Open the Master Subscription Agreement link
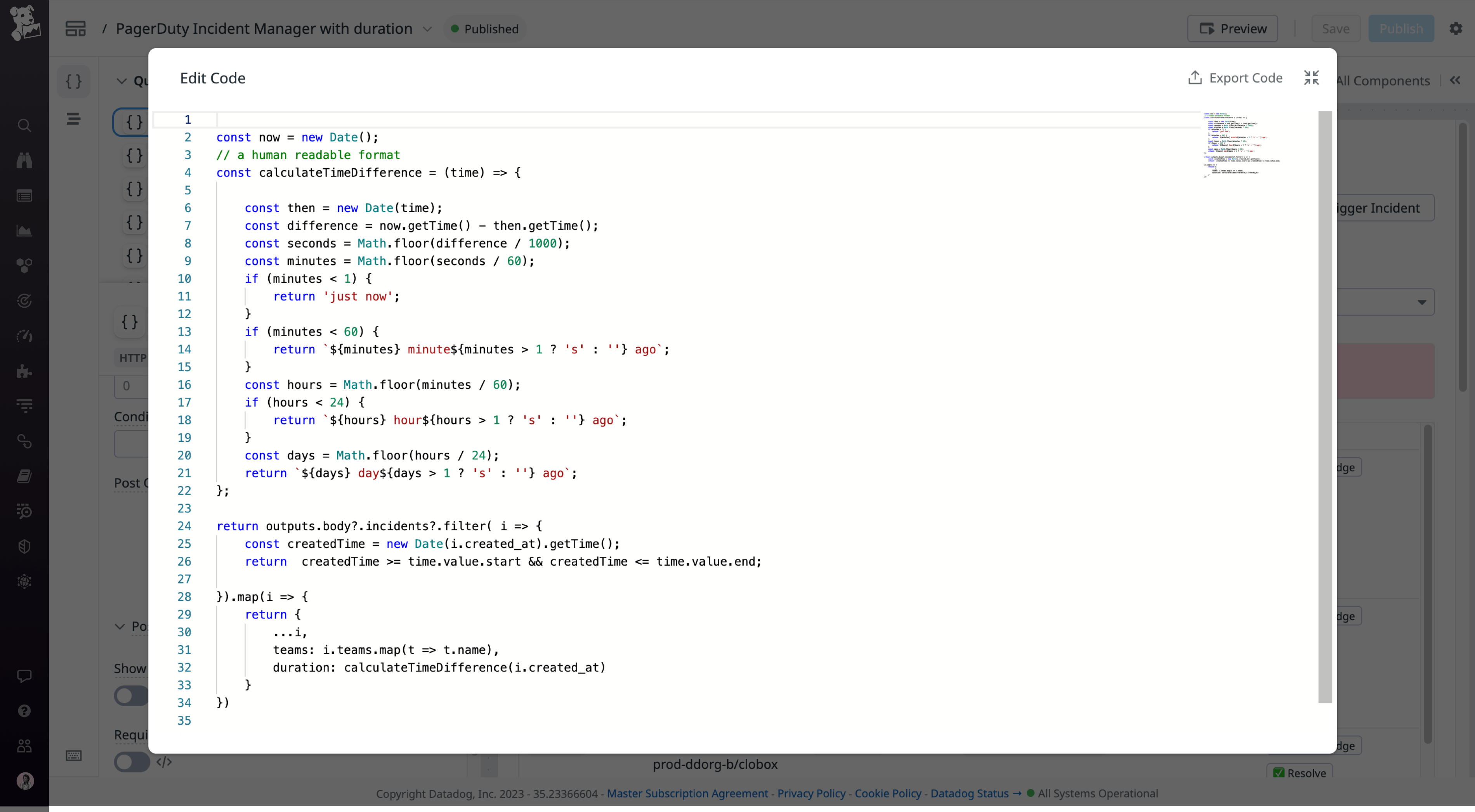Image resolution: width=1475 pixels, height=812 pixels. (687, 794)
